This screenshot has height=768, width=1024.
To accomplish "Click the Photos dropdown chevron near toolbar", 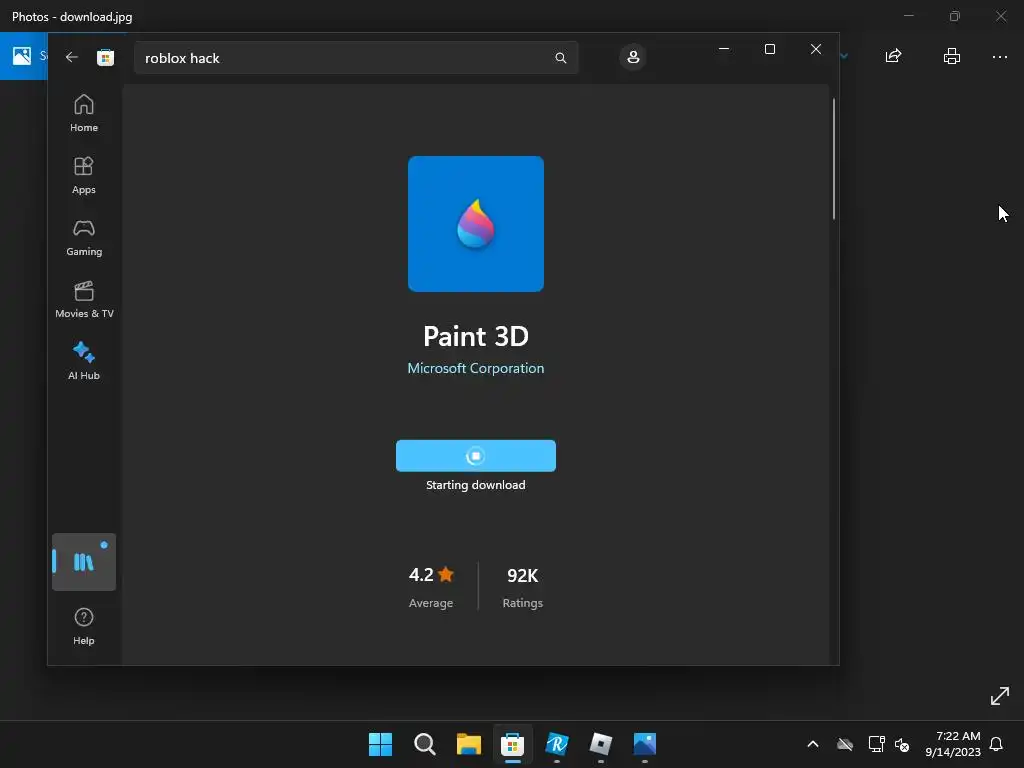I will (x=844, y=56).
